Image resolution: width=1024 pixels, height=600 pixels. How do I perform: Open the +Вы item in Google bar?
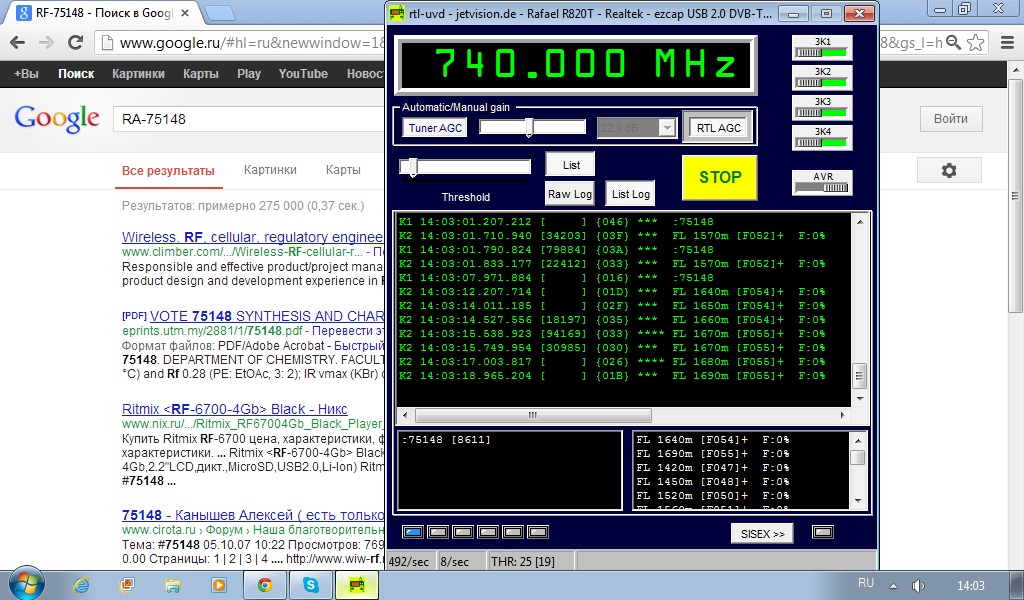26,74
